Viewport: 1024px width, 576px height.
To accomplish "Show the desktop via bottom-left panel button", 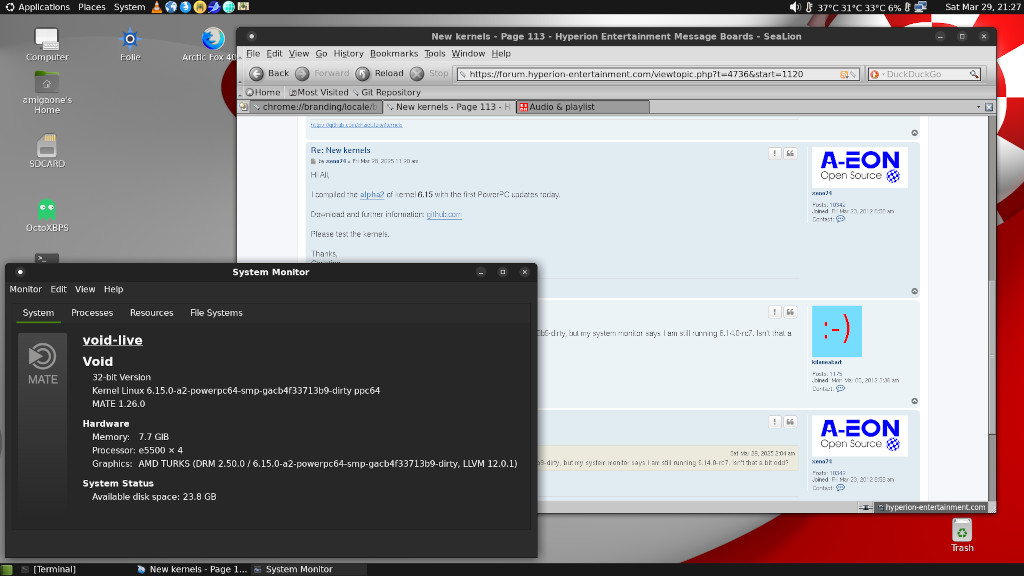I will pyautogui.click(x=7, y=569).
